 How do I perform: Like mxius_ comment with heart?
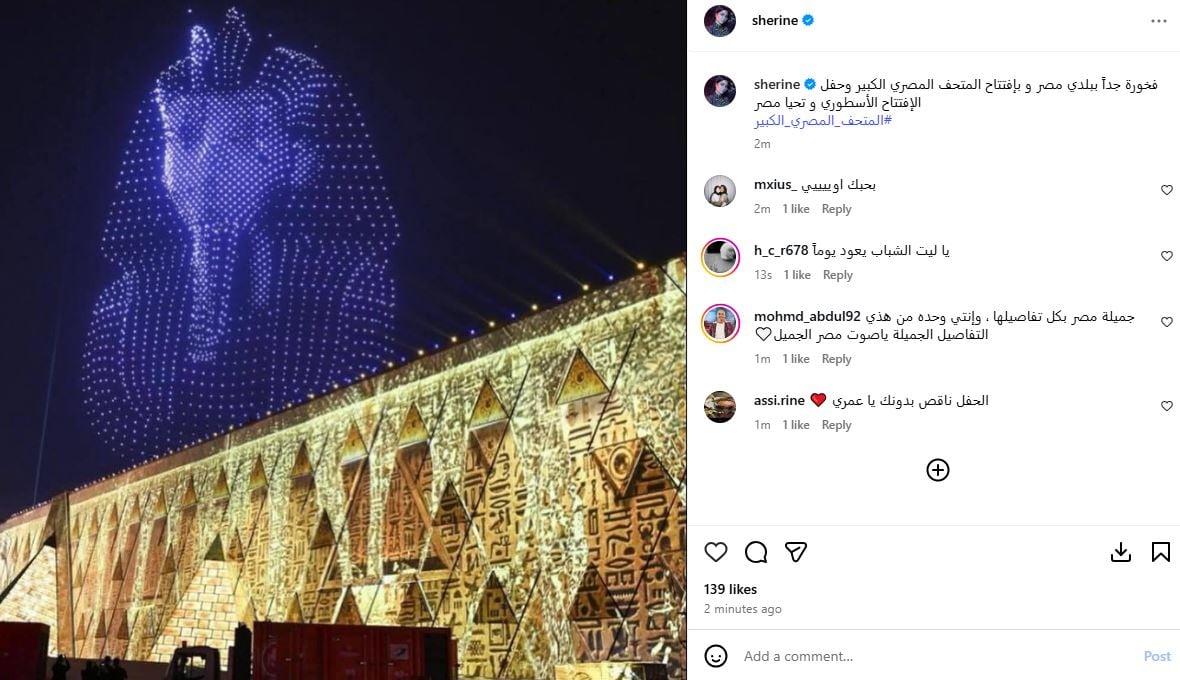point(1166,190)
